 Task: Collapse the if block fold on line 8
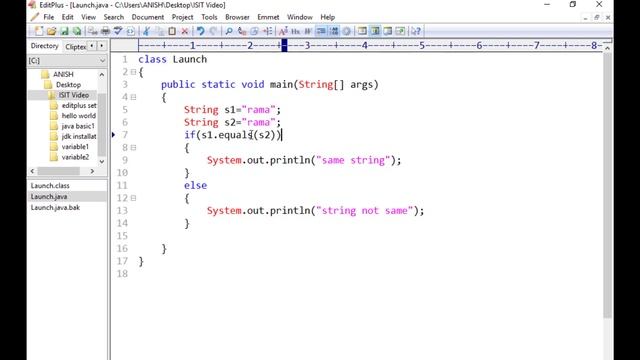(x=133, y=147)
